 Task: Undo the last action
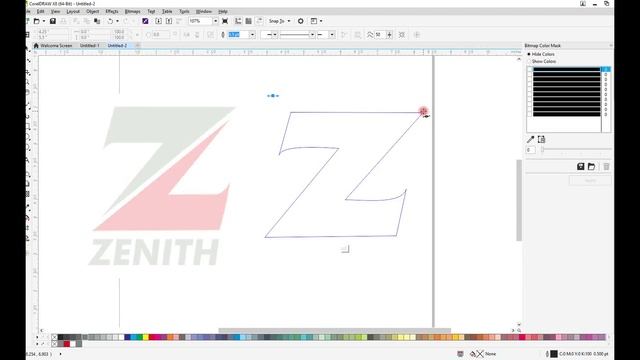click(x=110, y=21)
